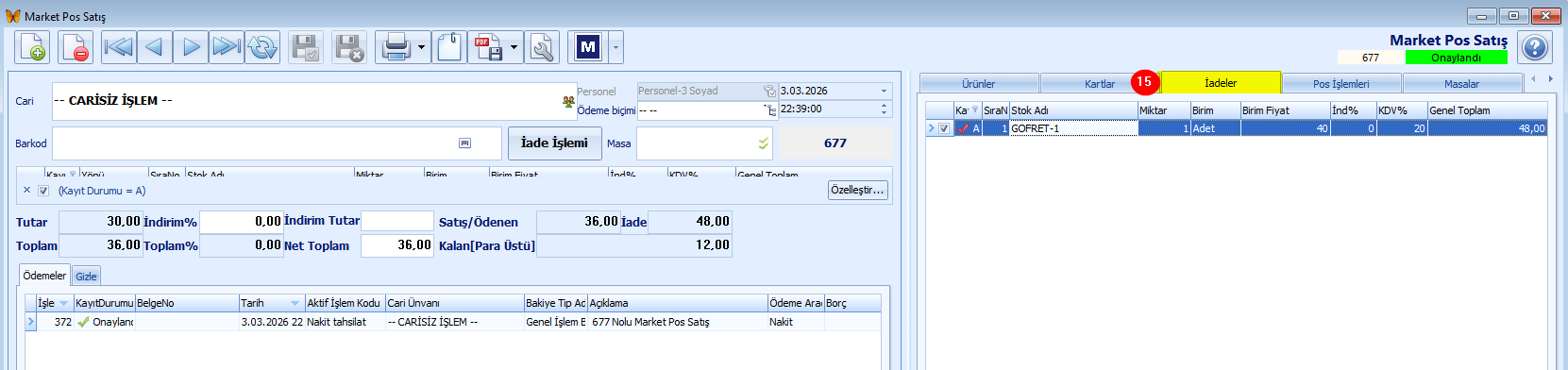
Task: Click the dark blue M icon in the toolbar
Action: (x=588, y=47)
